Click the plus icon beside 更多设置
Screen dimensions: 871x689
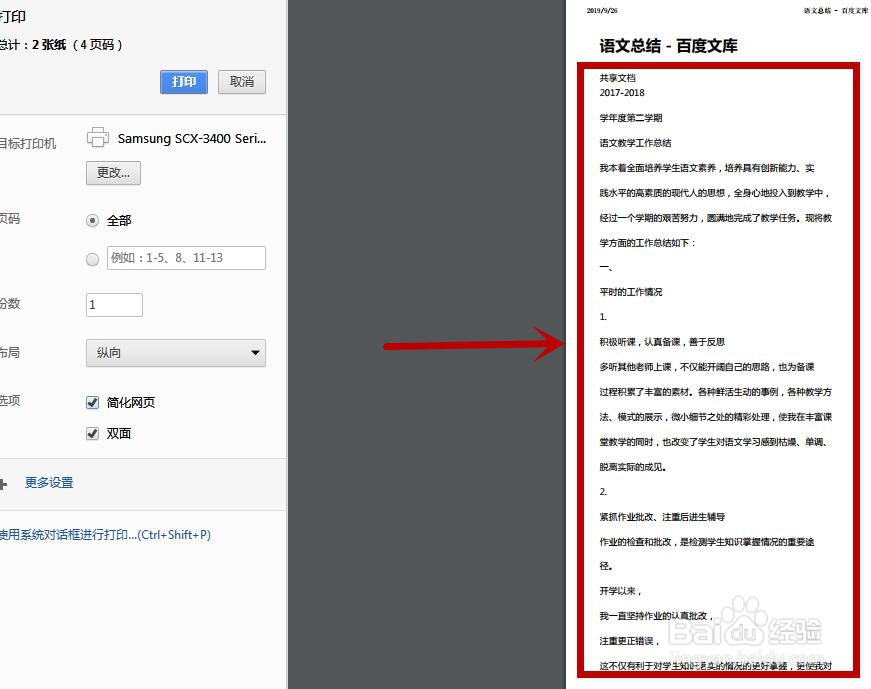(3, 484)
